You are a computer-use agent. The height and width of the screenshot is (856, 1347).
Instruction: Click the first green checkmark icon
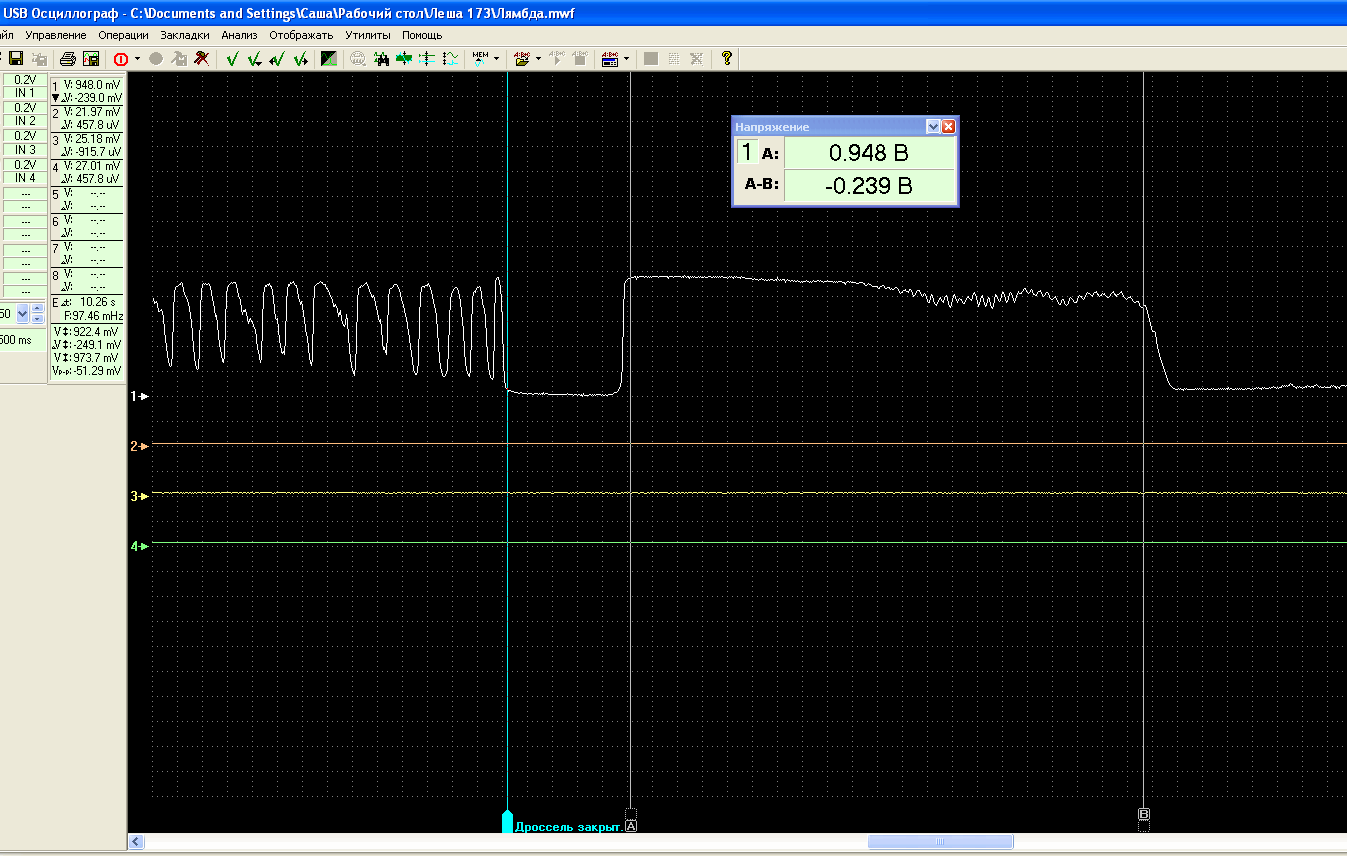click(x=233, y=59)
